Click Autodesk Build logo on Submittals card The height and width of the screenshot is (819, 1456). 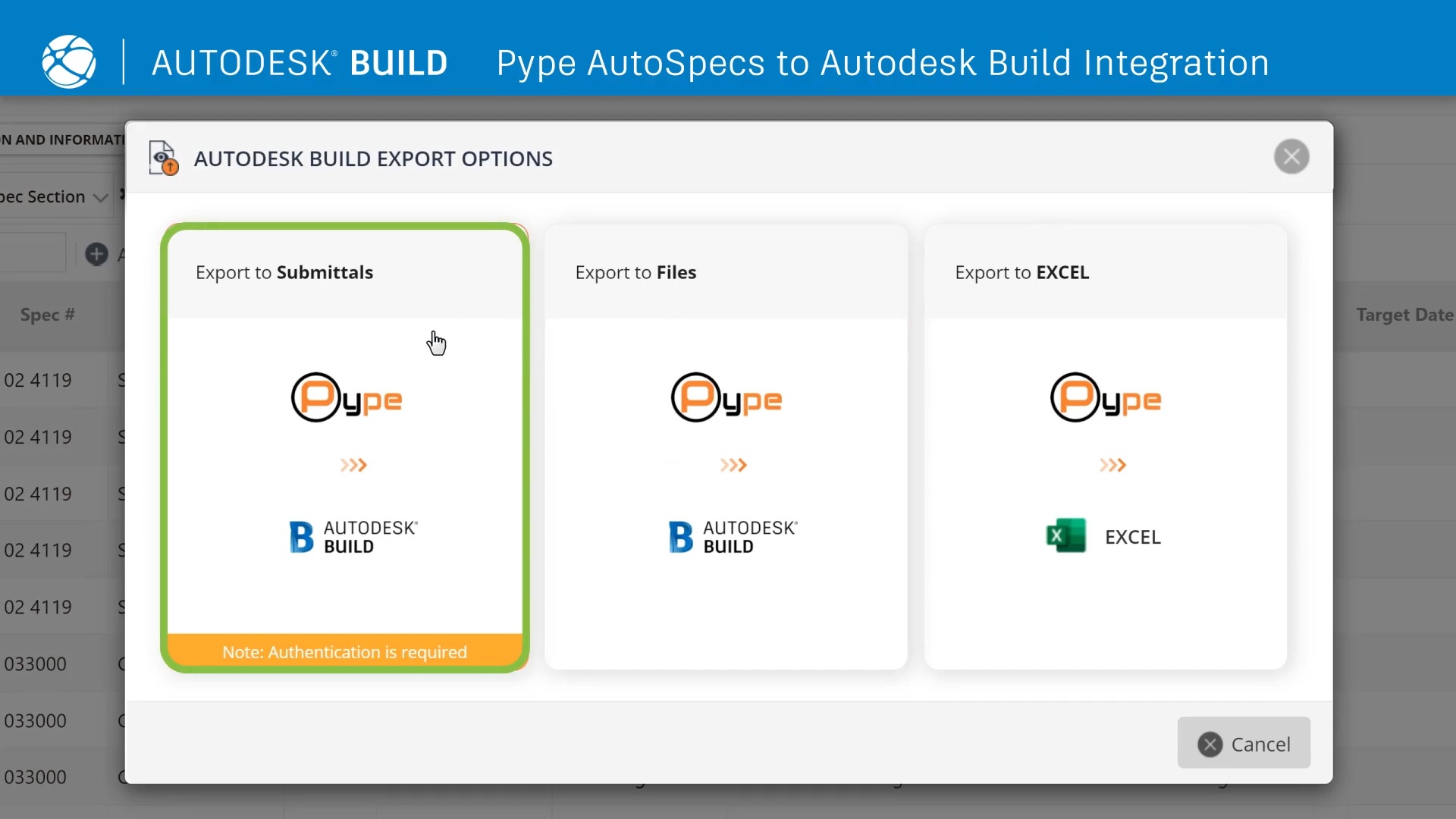tap(353, 537)
